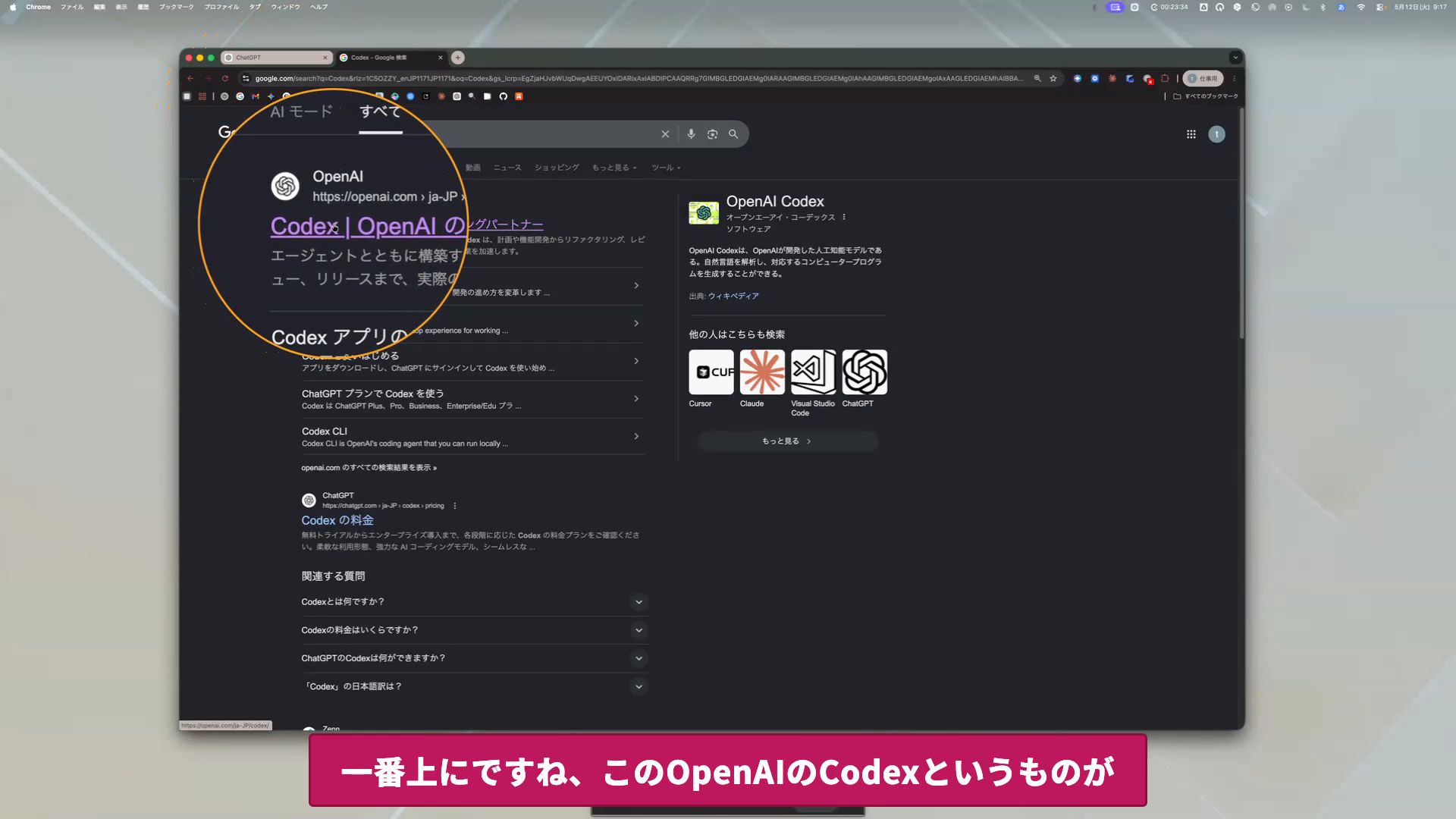Open options for the ChatGPT pricing result
1456x819 pixels.
455,506
